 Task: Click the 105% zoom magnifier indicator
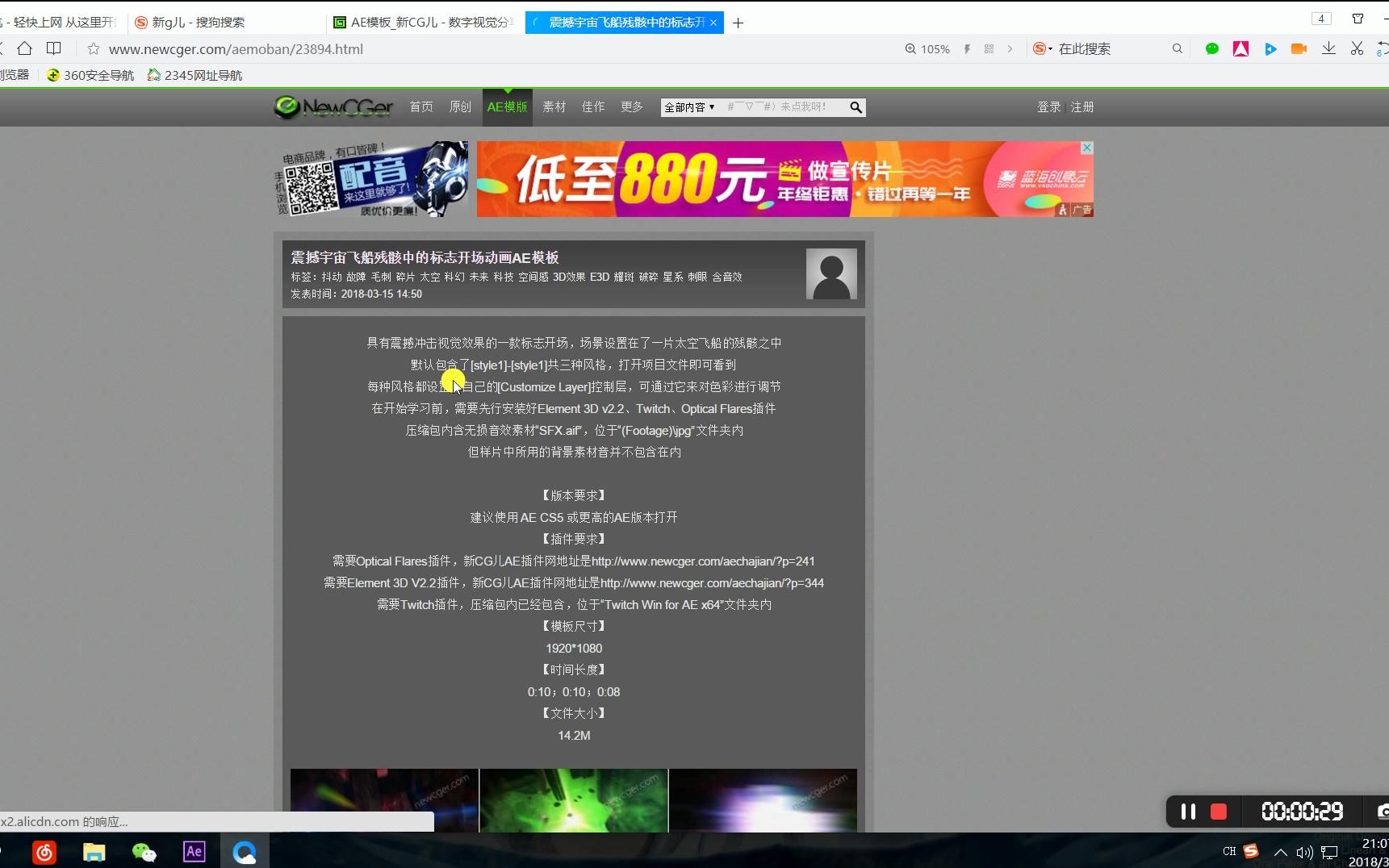(x=927, y=49)
